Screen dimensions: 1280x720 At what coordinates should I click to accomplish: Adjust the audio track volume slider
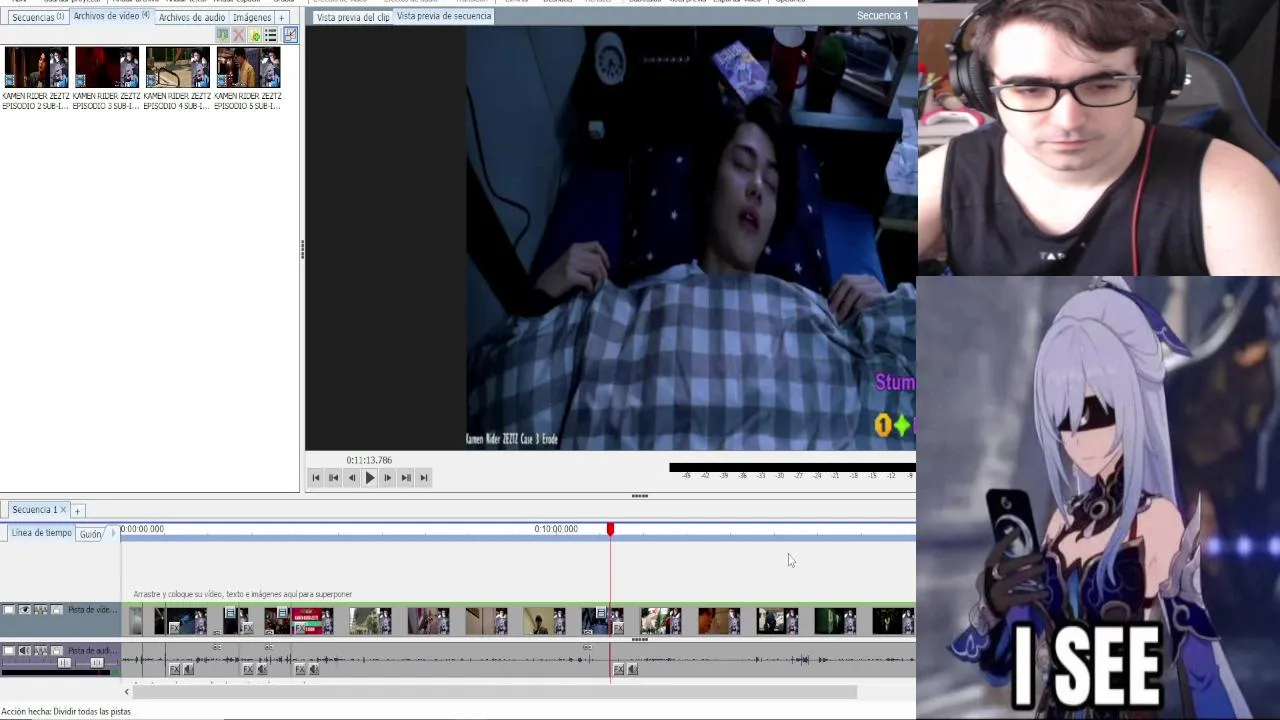tap(64, 663)
